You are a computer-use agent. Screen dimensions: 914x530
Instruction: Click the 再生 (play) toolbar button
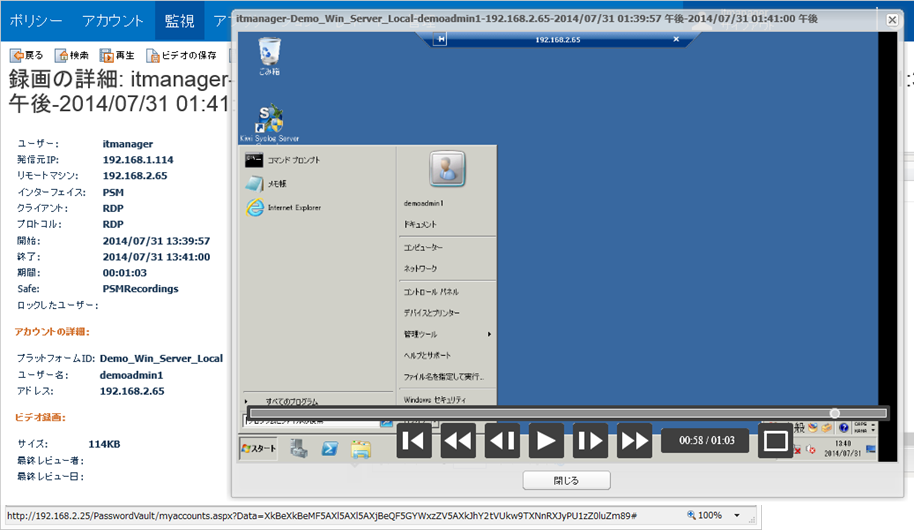point(118,56)
